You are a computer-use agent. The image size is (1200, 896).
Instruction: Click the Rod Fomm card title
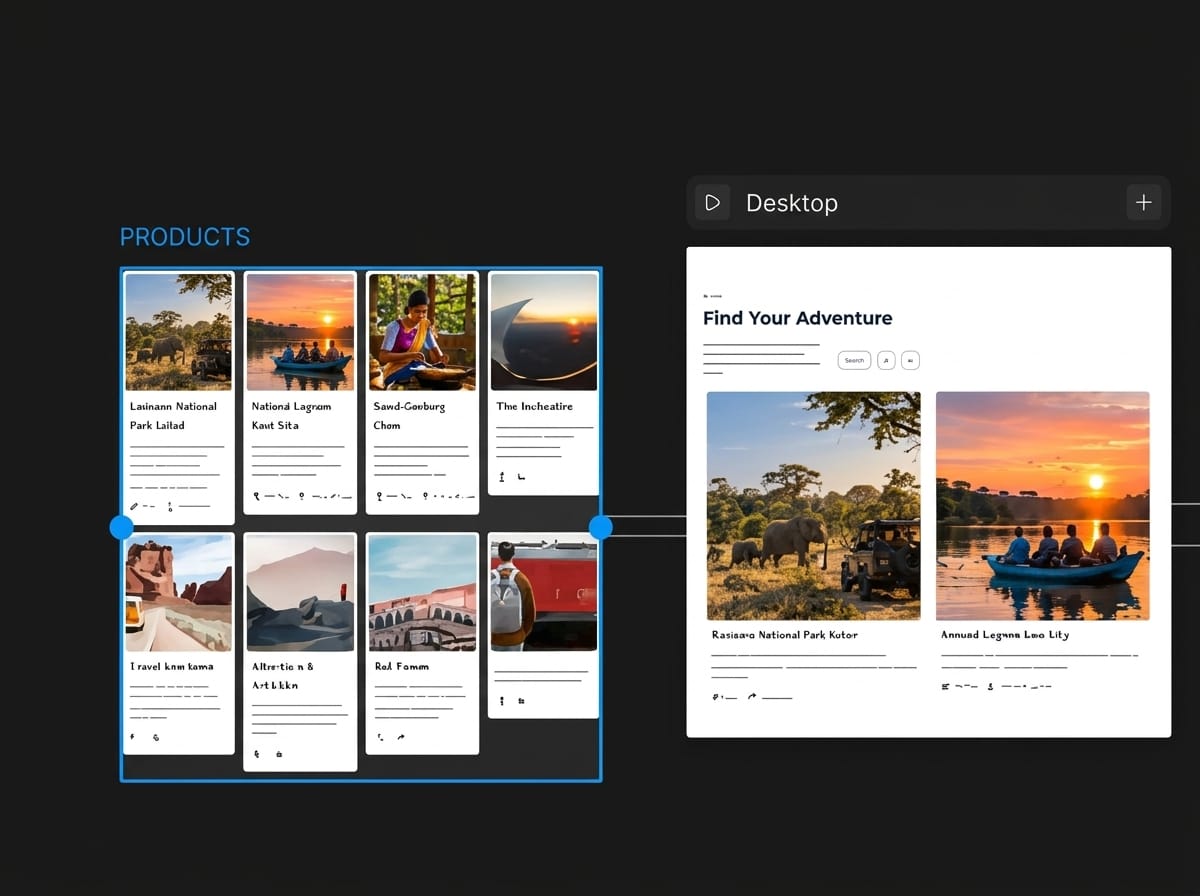click(x=402, y=666)
